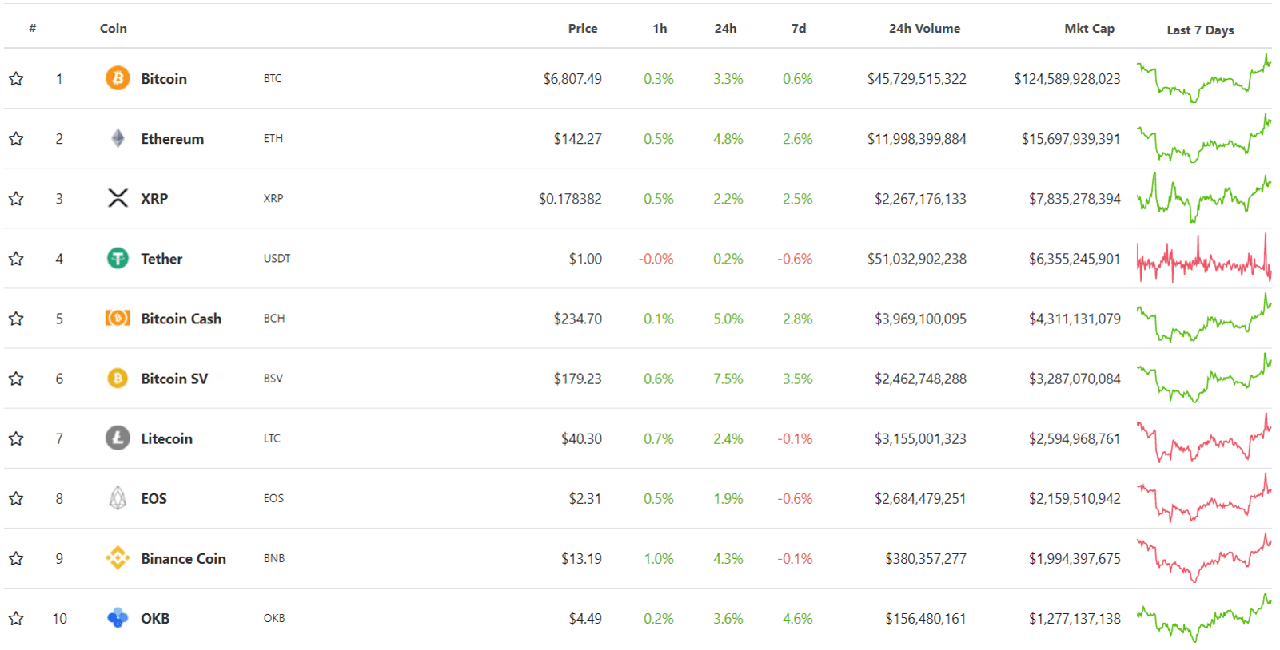Click Litecoin price $40.30
Screen dimensions: 1280x650
pos(581,439)
